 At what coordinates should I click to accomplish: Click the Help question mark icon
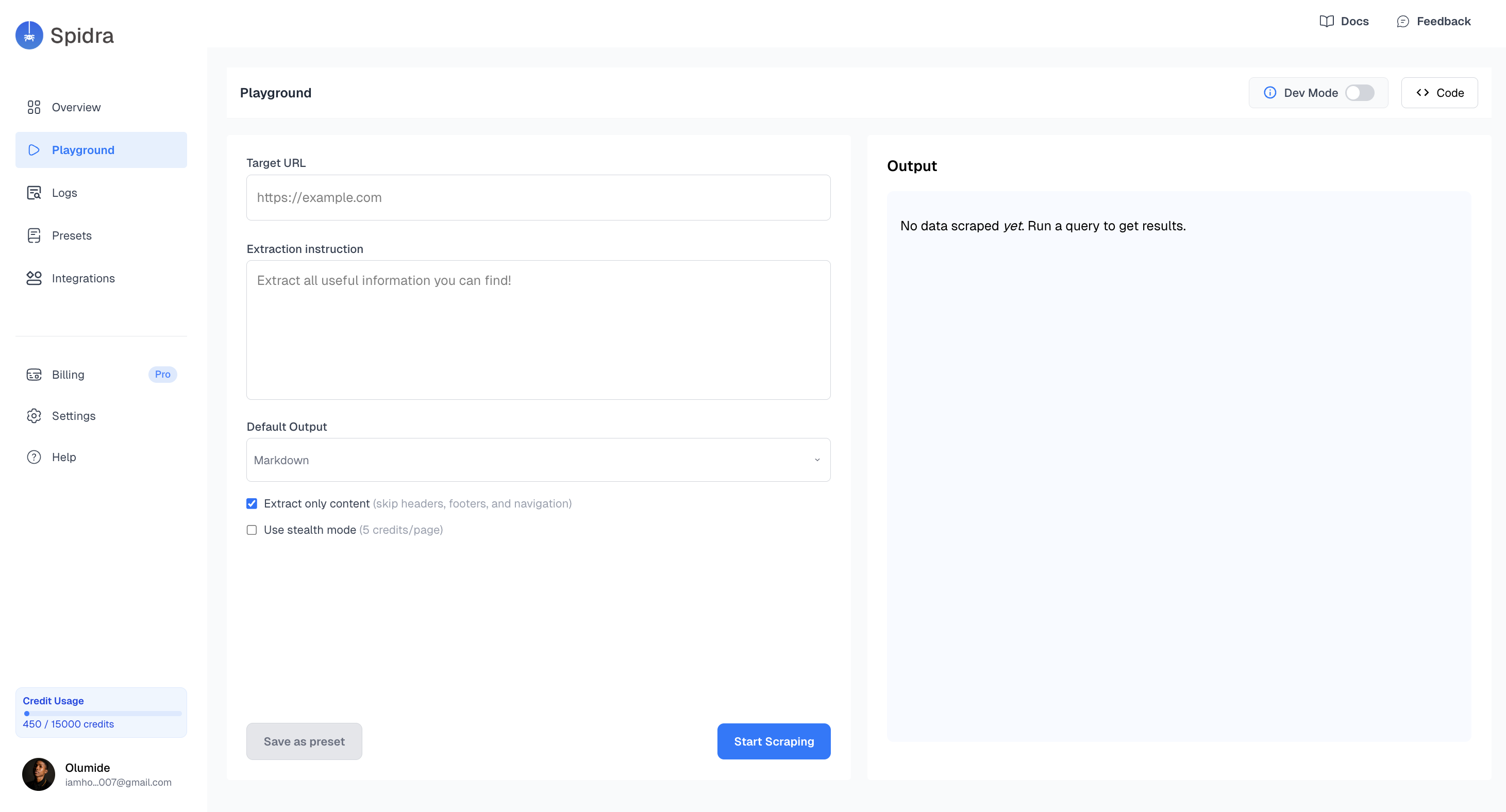pos(34,457)
